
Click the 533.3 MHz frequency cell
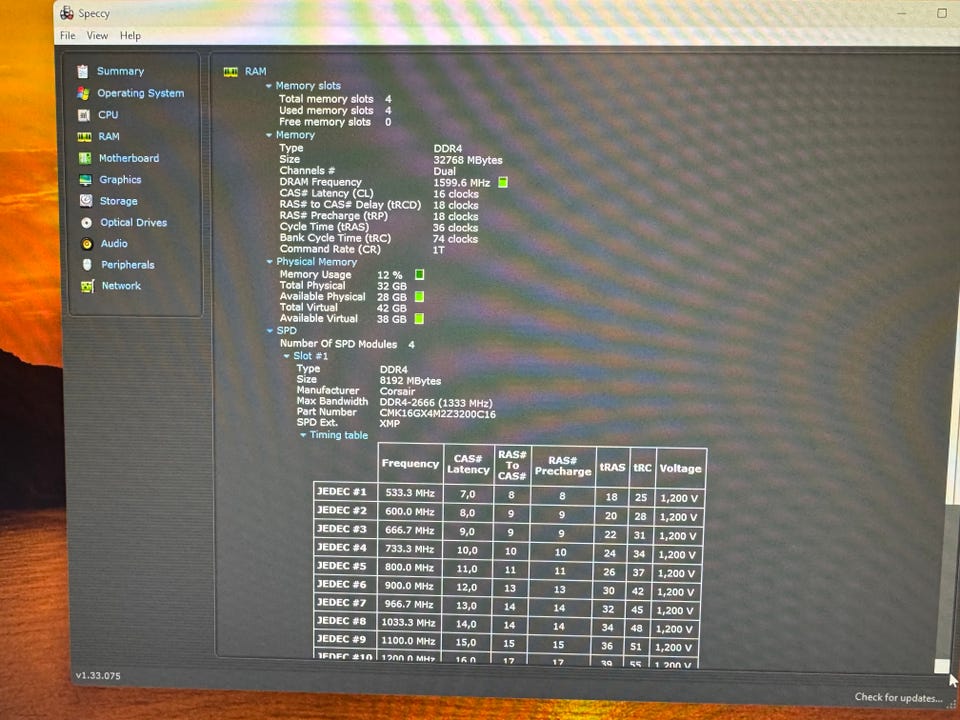[x=410, y=493]
